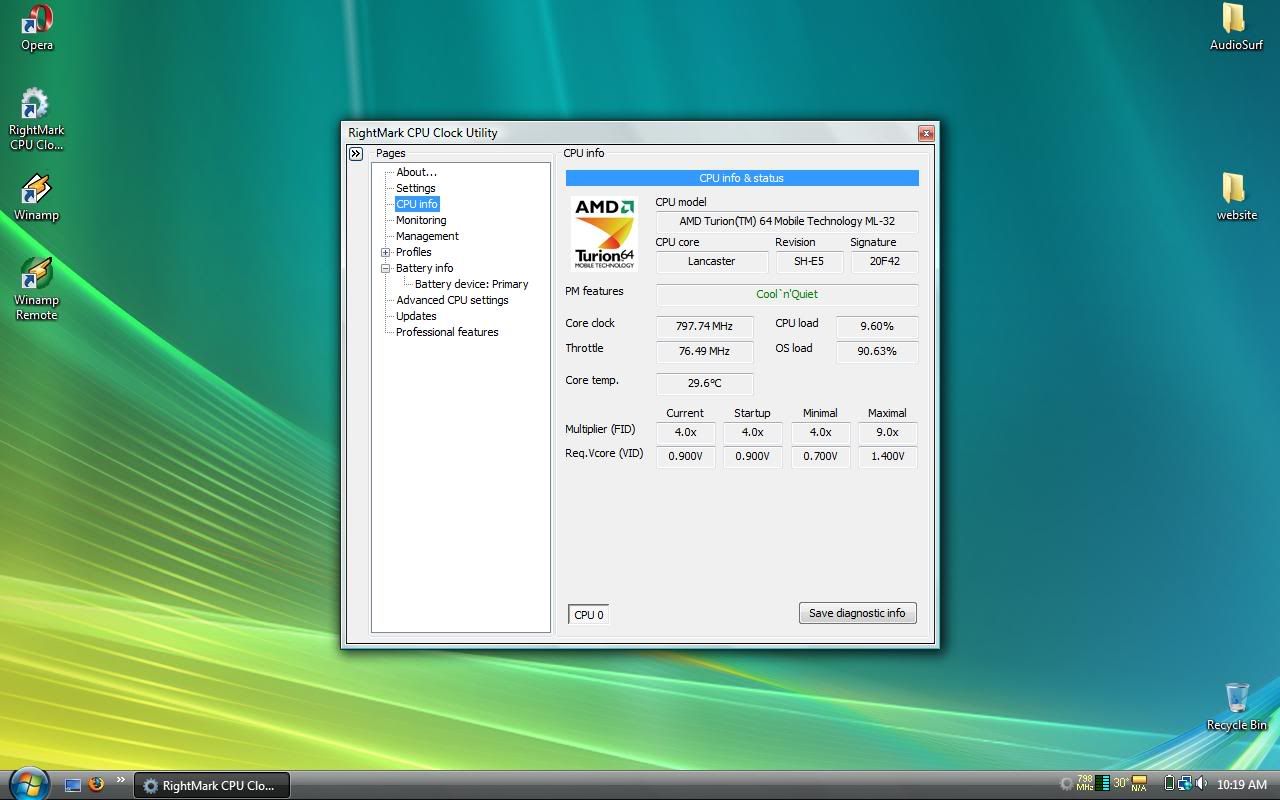Viewport: 1280px width, 800px height.
Task: Open the Management page
Action: pyautogui.click(x=427, y=236)
